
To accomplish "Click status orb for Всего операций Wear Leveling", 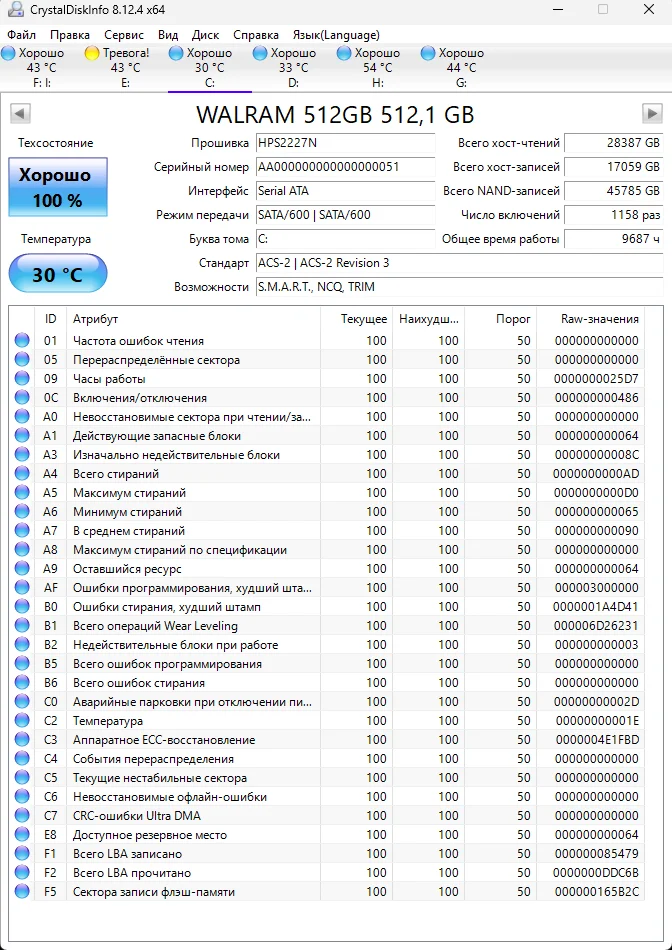I will click(x=22, y=625).
